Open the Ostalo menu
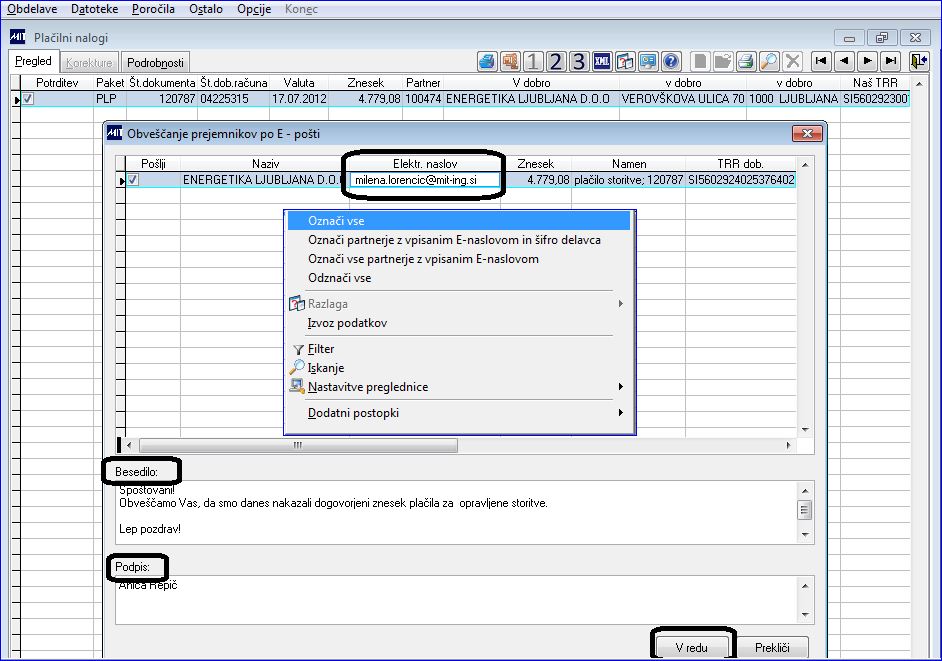The height and width of the screenshot is (661, 942). tap(205, 9)
